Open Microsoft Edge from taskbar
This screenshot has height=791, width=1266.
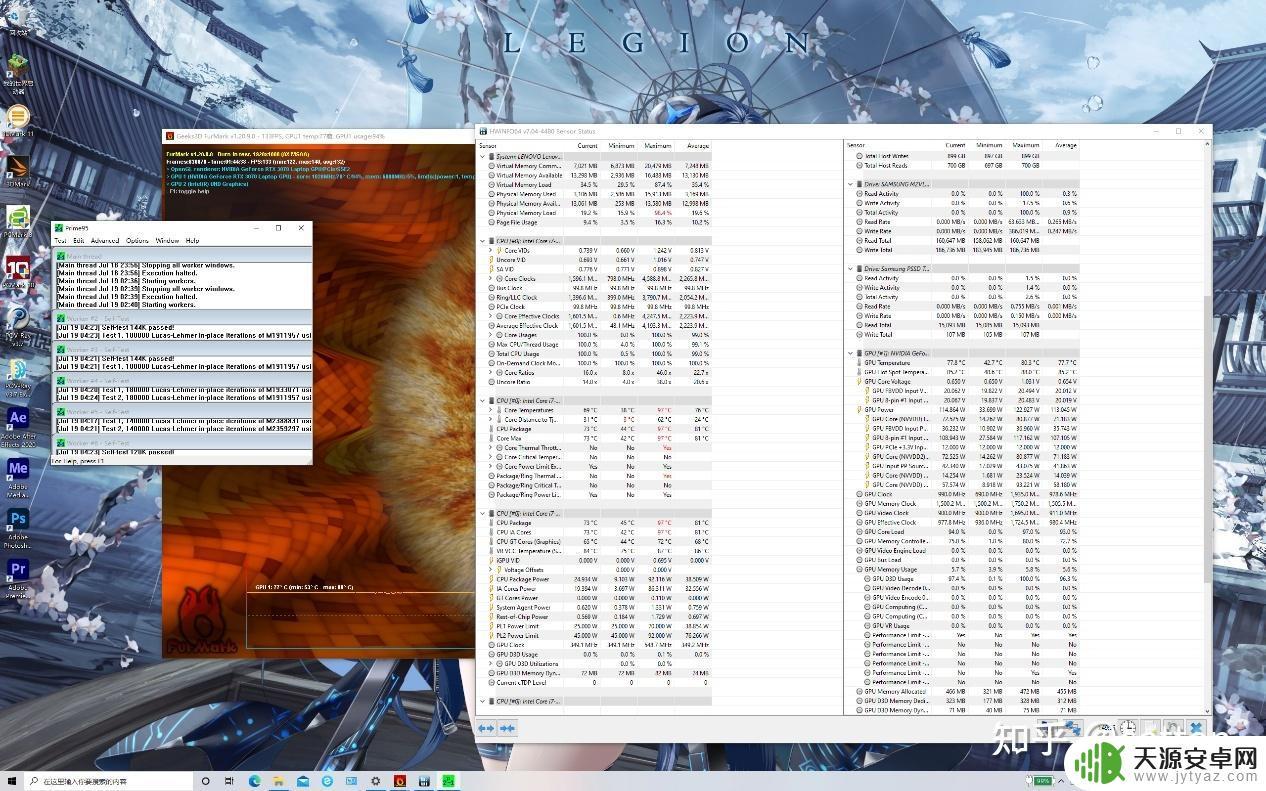click(x=254, y=780)
